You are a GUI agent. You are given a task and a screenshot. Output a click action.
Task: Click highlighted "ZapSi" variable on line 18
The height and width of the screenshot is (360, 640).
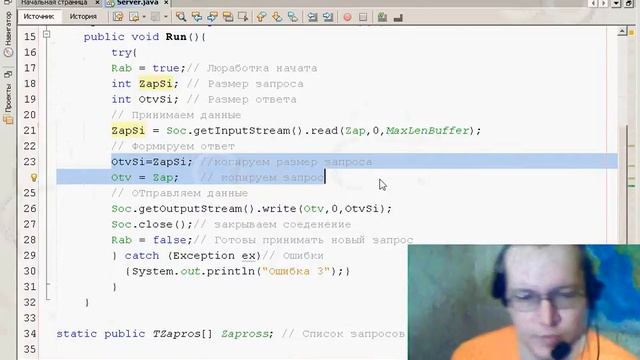tap(155, 84)
